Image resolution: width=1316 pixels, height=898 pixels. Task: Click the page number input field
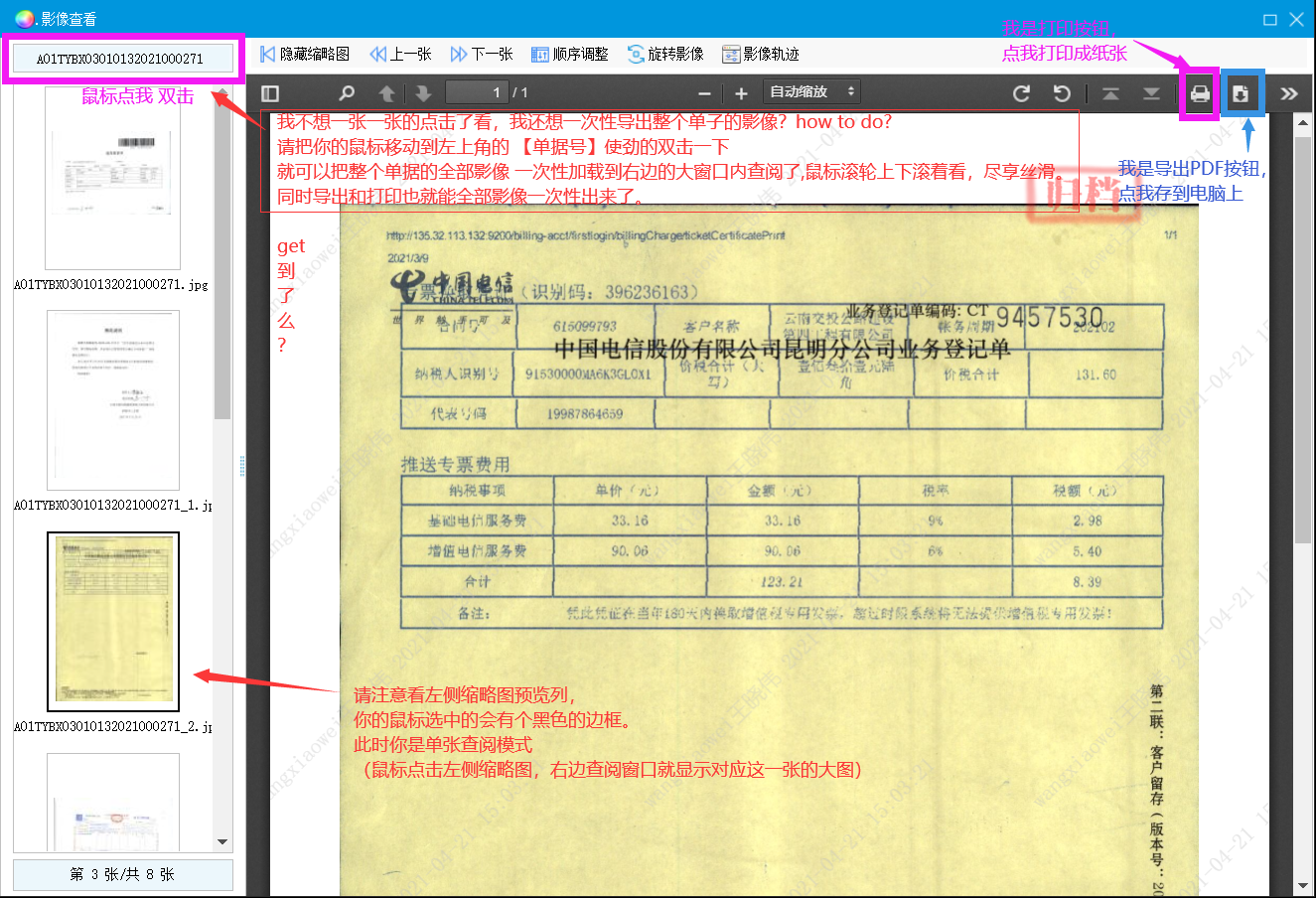click(477, 92)
